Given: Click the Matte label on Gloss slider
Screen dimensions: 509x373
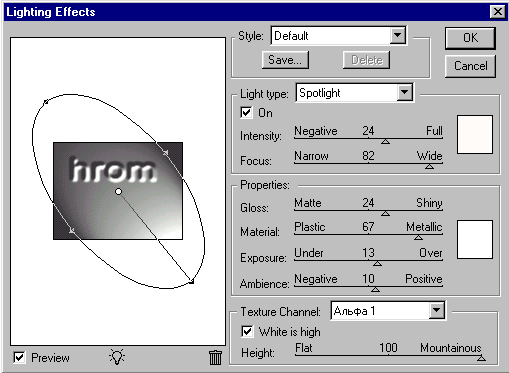Looking at the screenshot, I should click(x=308, y=203).
